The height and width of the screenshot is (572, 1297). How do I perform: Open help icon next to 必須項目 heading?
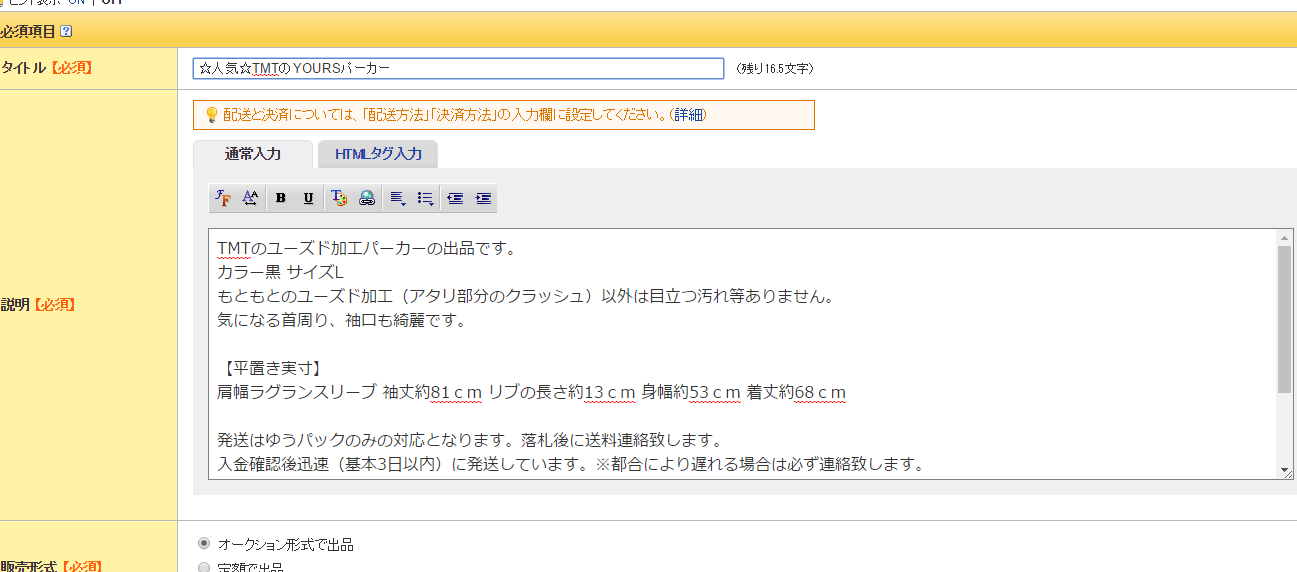coord(66,31)
